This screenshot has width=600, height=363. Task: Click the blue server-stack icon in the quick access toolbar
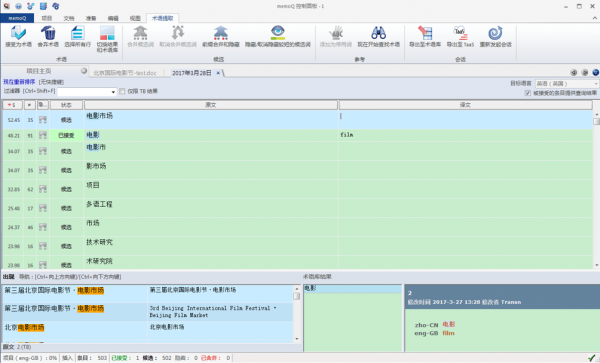(x=43, y=6)
